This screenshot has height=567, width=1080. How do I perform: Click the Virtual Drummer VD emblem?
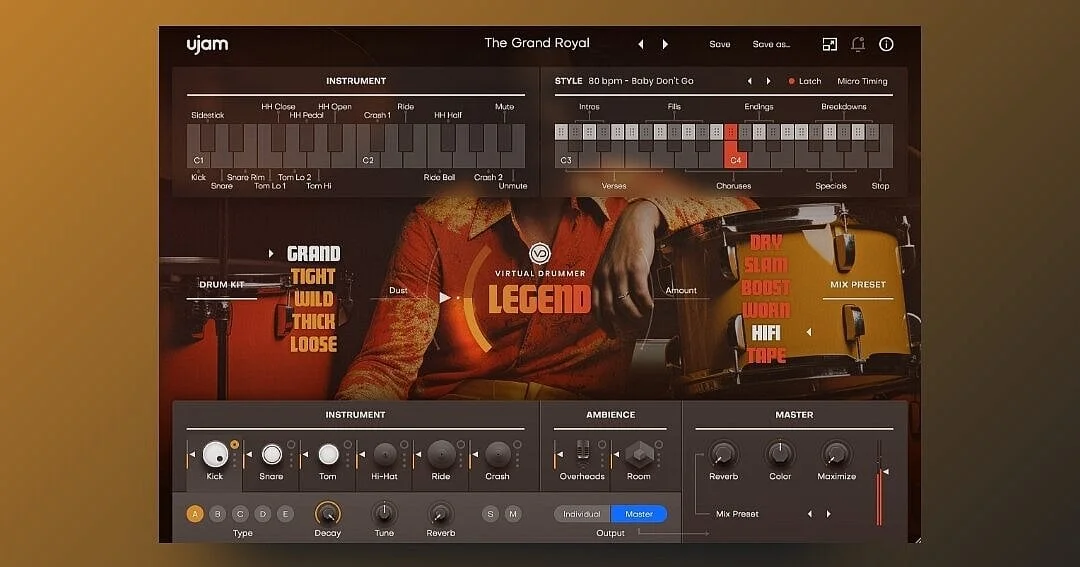(539, 253)
